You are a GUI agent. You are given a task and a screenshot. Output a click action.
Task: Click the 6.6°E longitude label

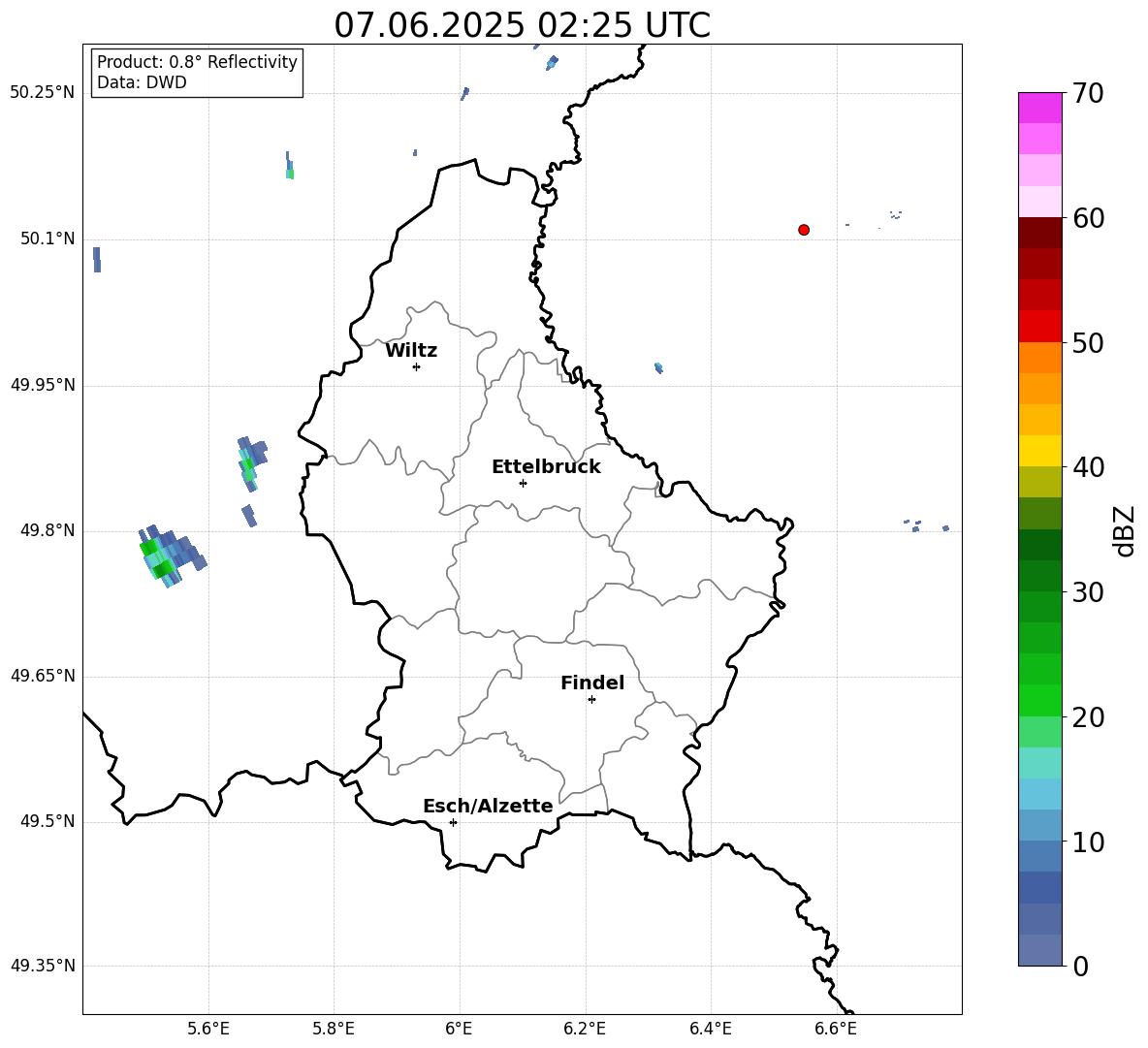(x=836, y=1029)
